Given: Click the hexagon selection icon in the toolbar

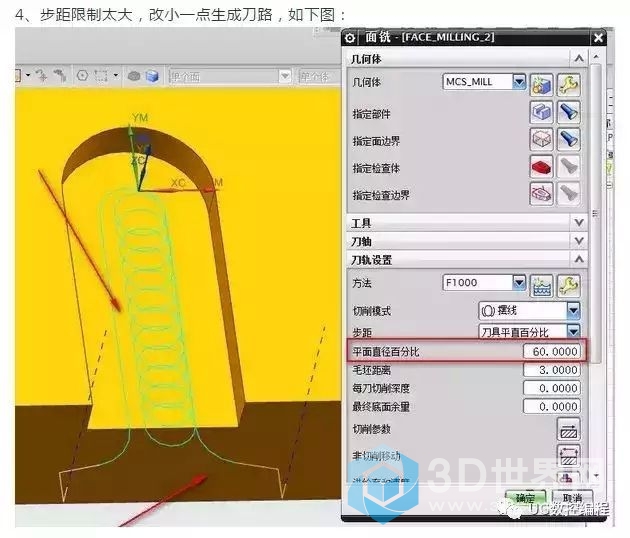Looking at the screenshot, I should (x=82, y=76).
